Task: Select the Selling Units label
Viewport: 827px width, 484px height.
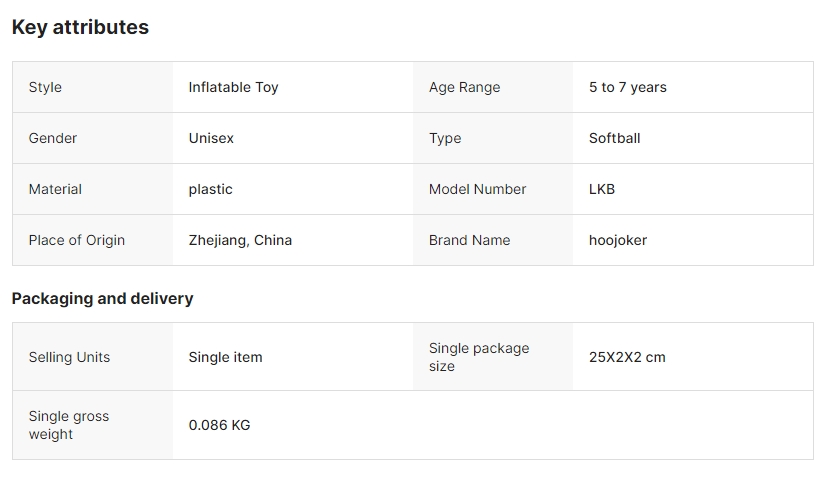Action: 69,357
